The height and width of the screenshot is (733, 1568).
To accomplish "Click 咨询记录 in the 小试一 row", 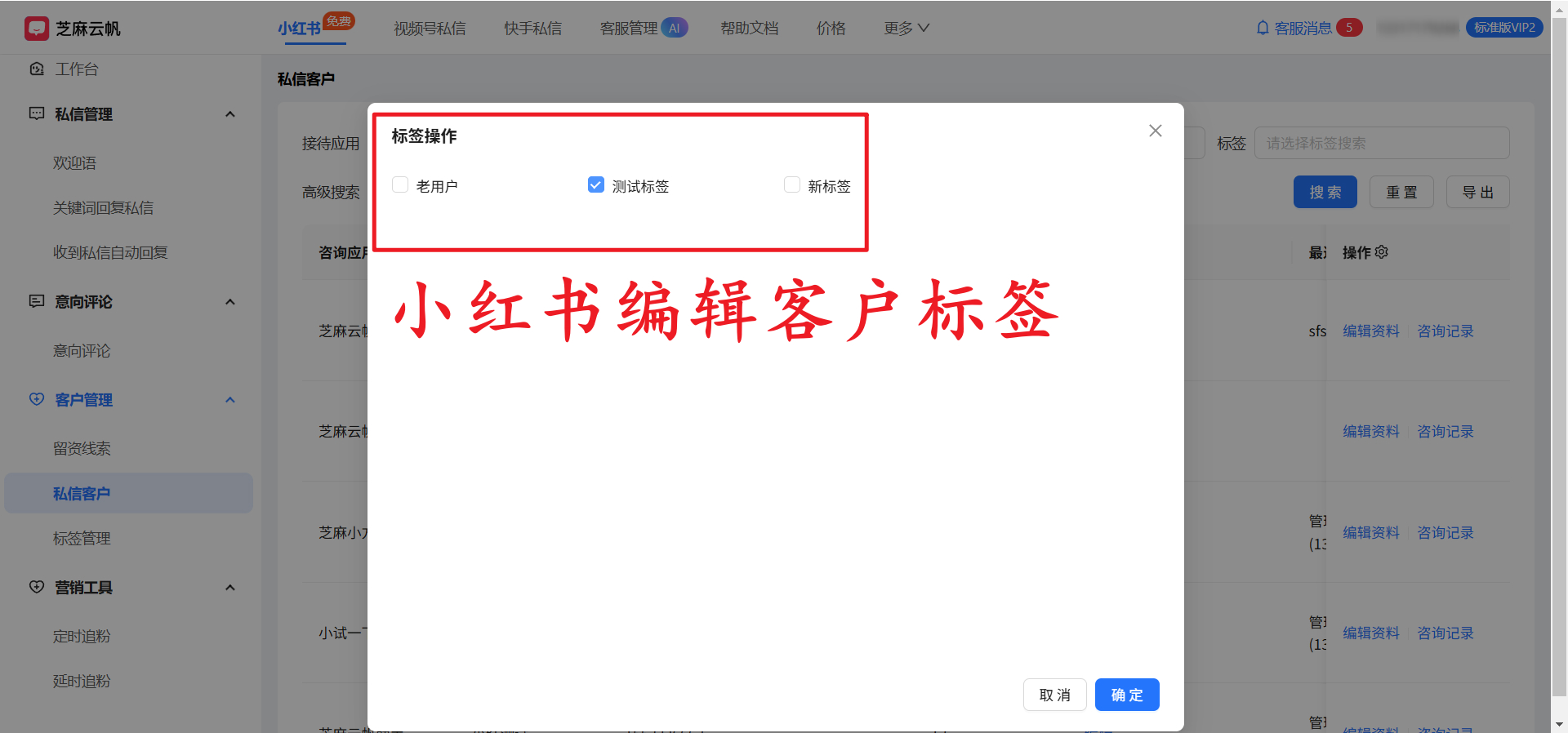I will (1445, 633).
